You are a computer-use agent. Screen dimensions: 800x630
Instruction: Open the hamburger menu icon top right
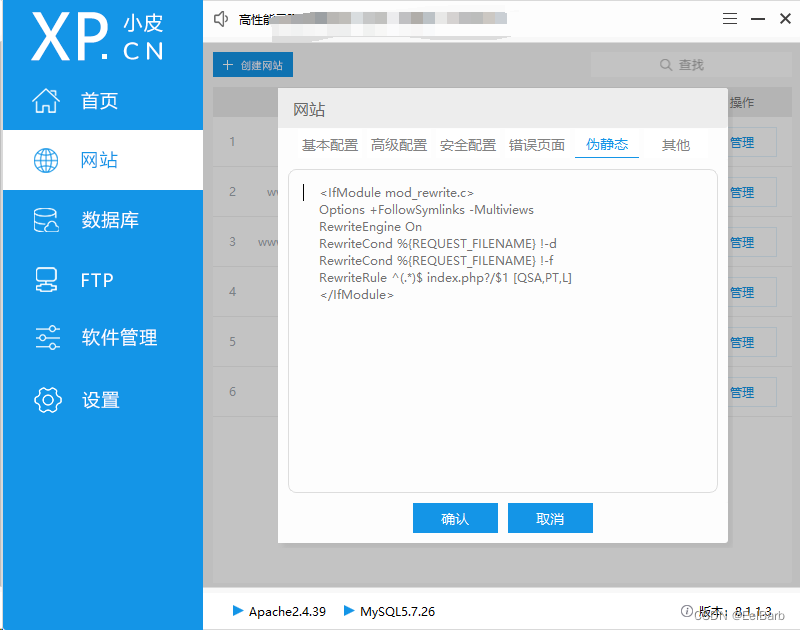(730, 18)
